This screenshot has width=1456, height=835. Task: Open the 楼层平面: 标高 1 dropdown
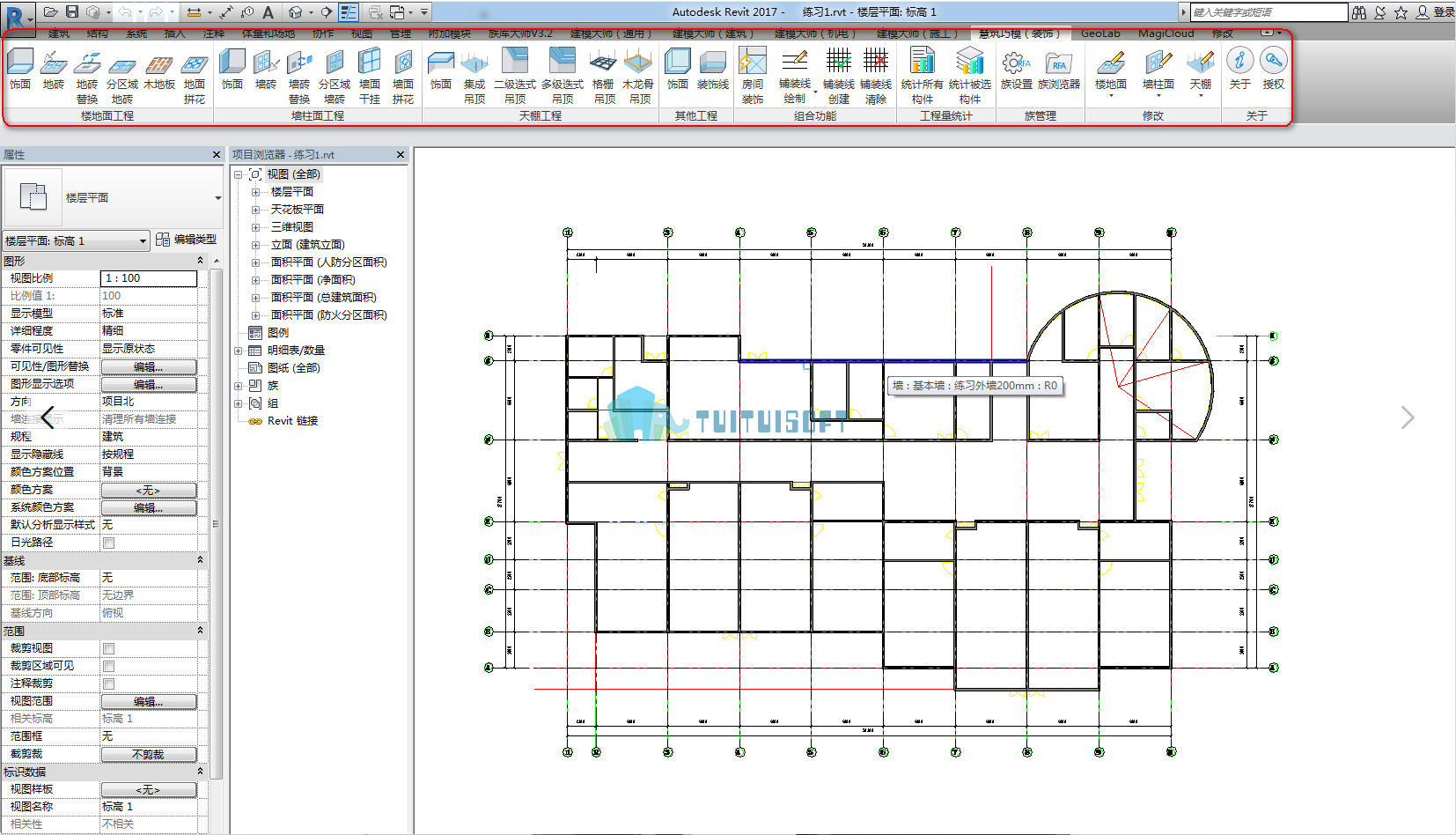76,240
